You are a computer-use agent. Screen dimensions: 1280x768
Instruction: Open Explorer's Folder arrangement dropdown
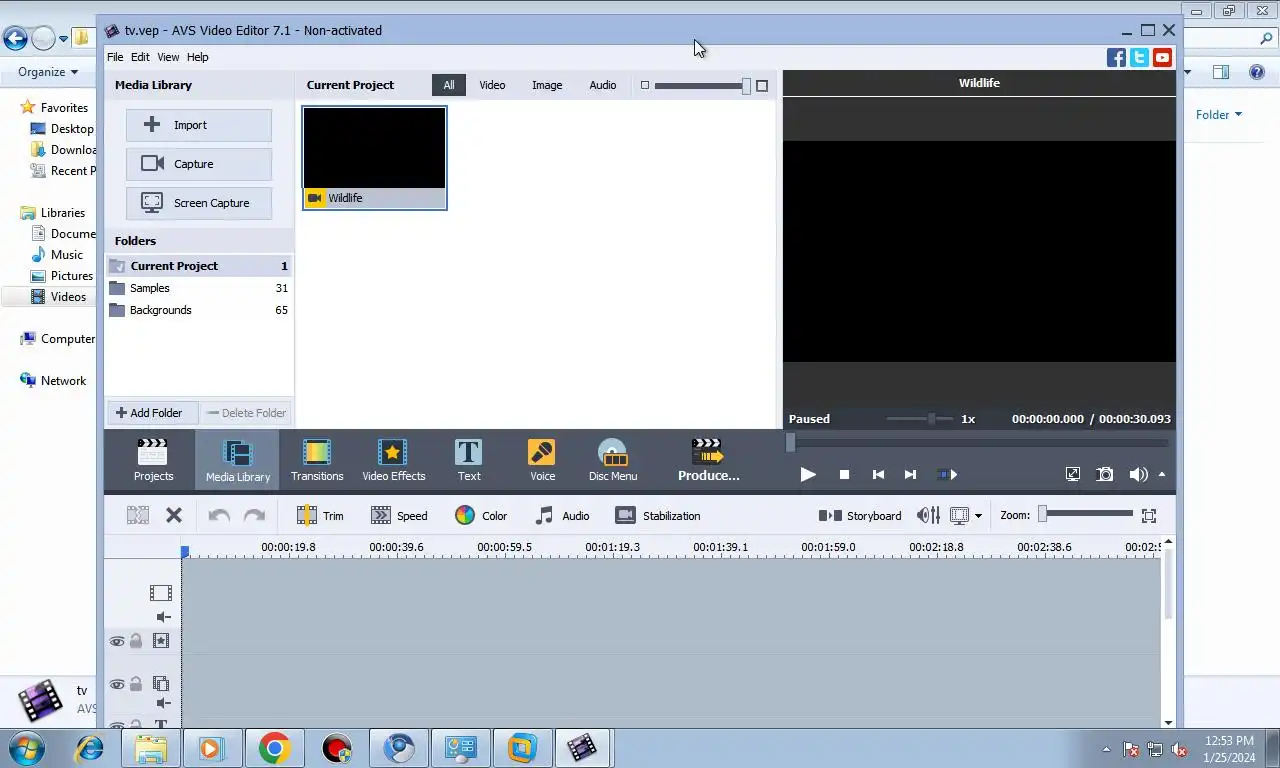click(1219, 115)
